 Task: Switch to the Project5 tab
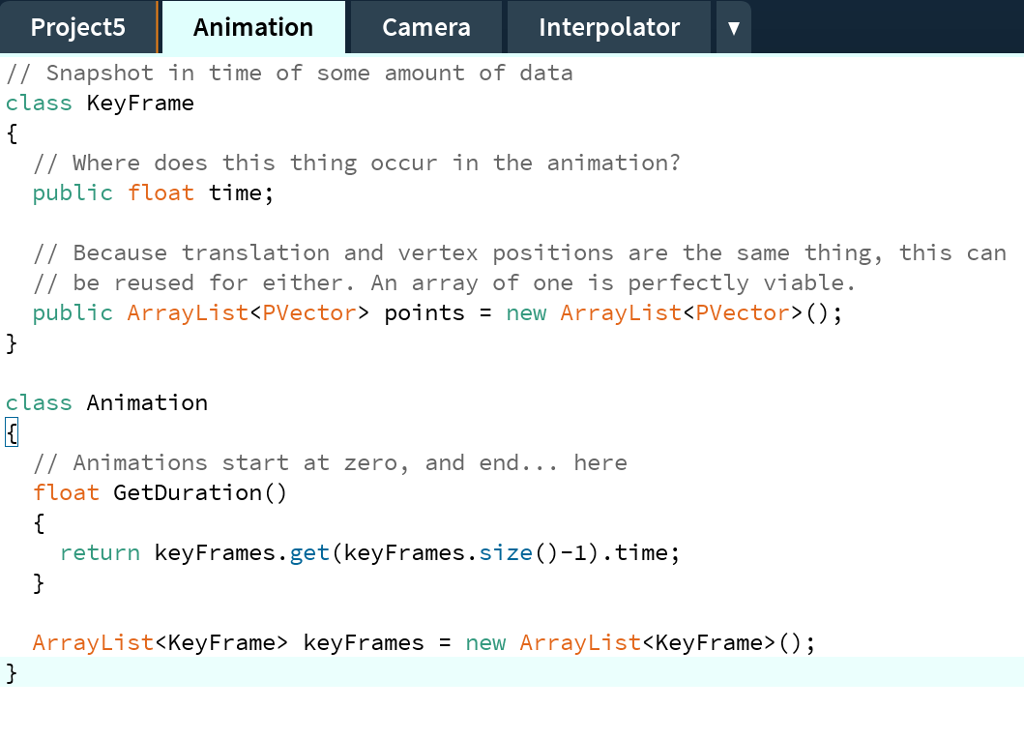pos(78,27)
